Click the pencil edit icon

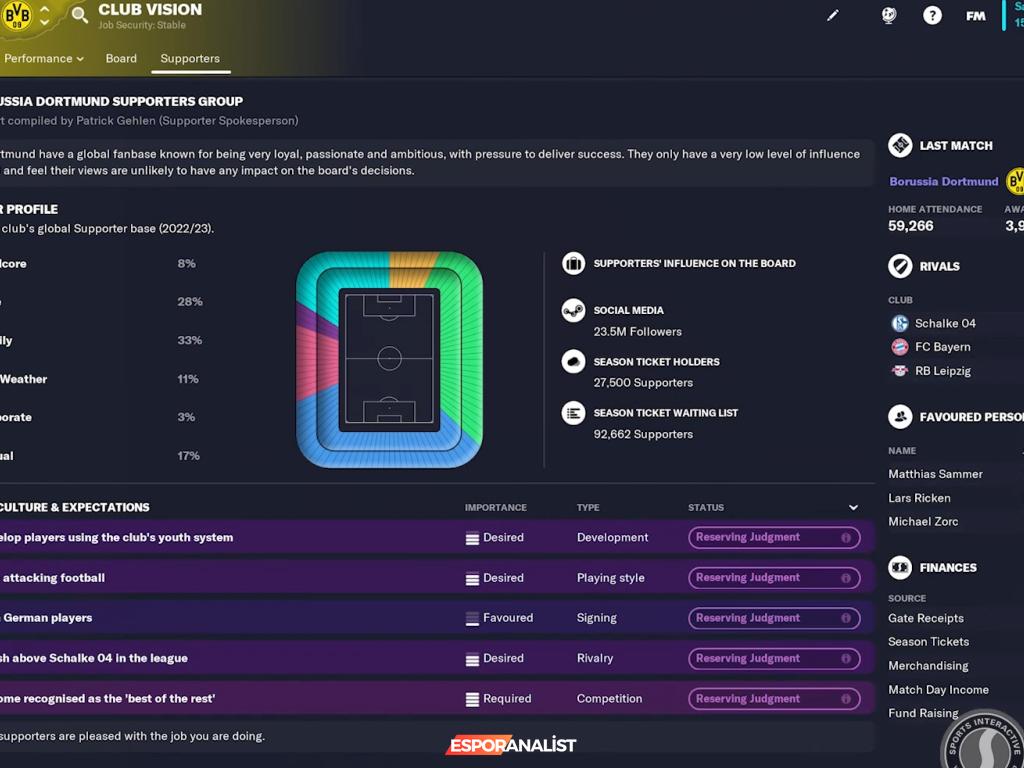click(x=833, y=16)
